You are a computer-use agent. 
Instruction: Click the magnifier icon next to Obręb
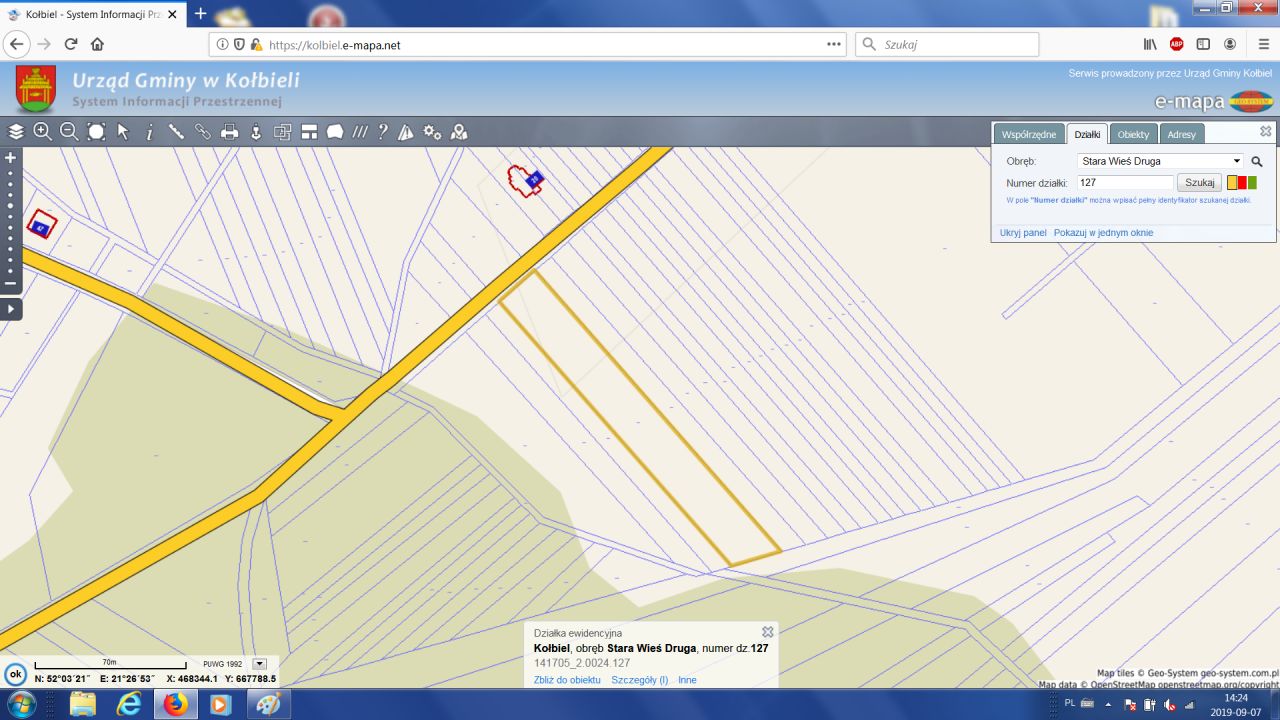1257,161
